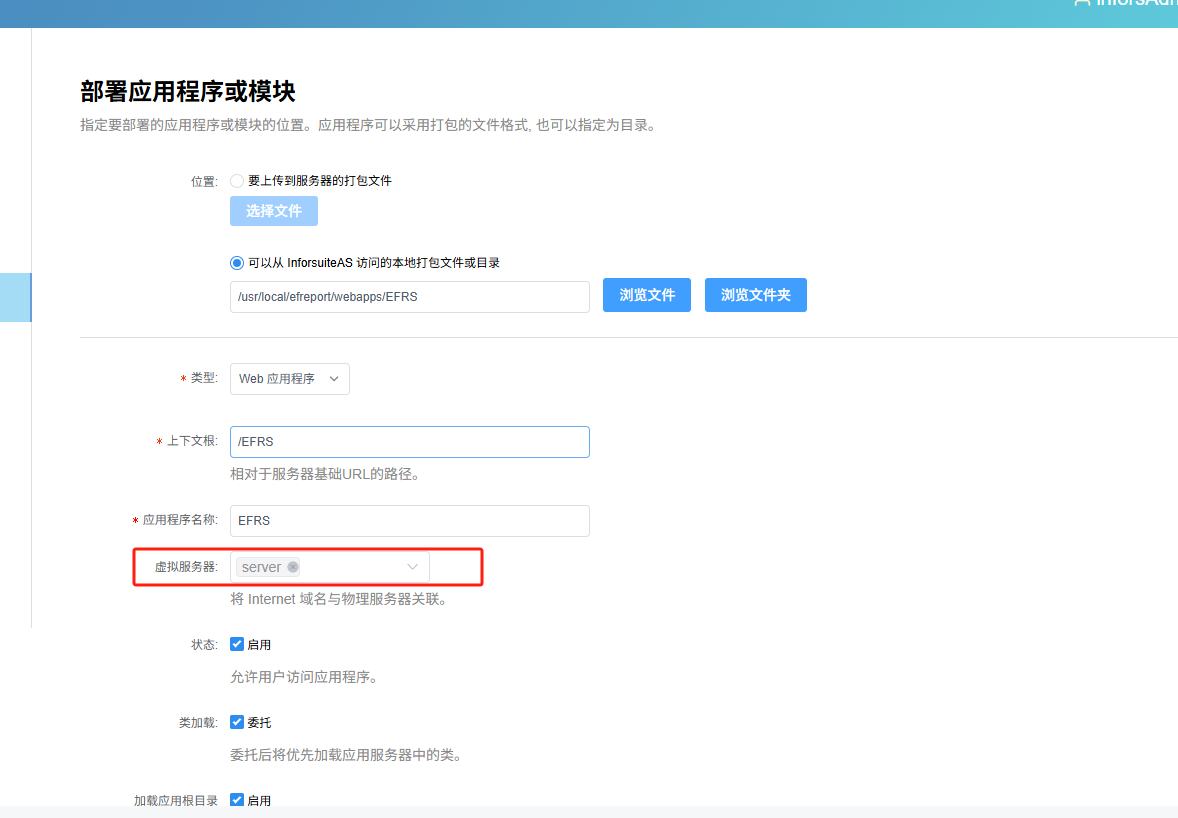Toggle the 状态 启用 checkbox
This screenshot has height=818, width=1178.
(237, 645)
